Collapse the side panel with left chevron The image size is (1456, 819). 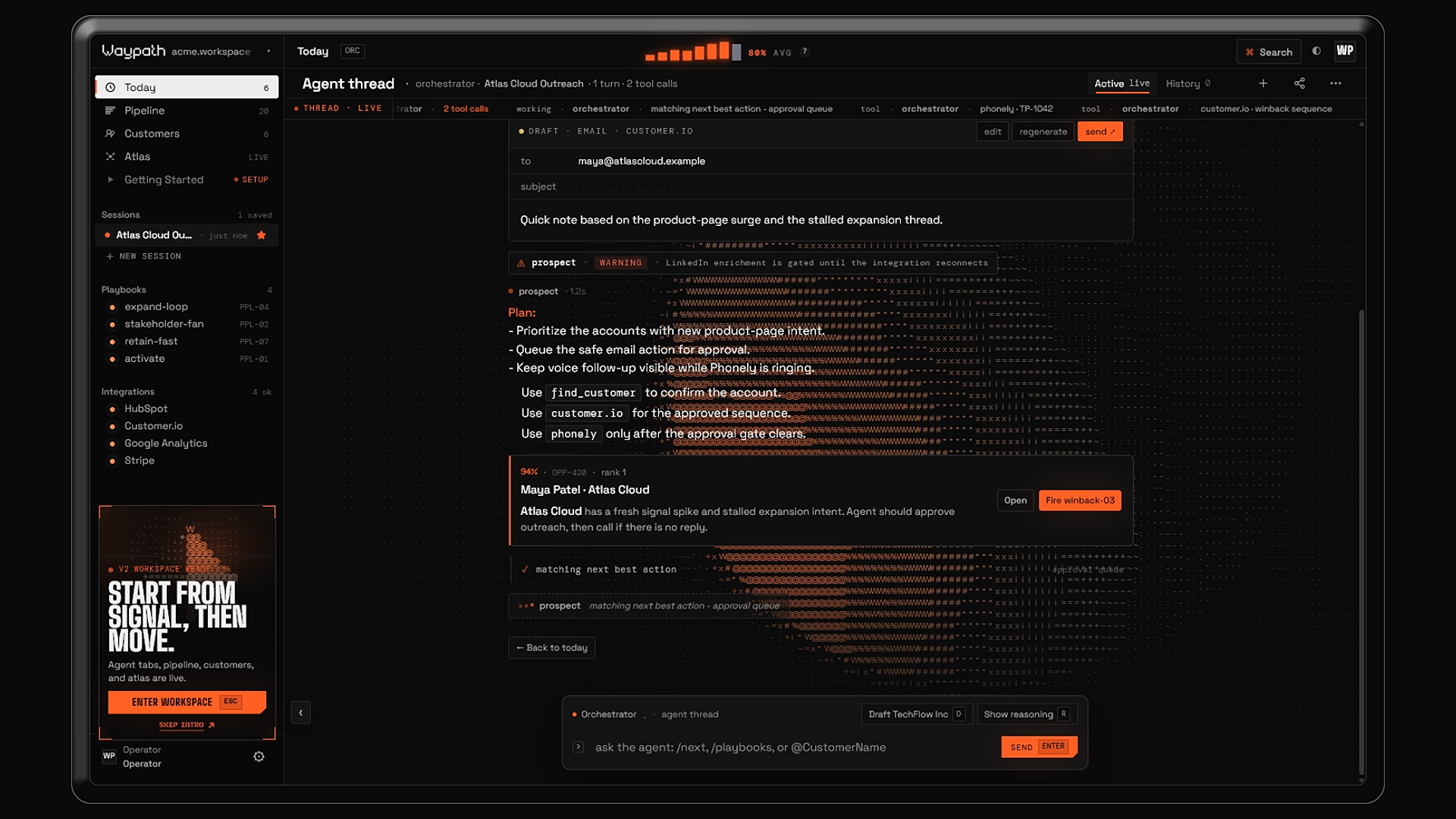[x=301, y=712]
